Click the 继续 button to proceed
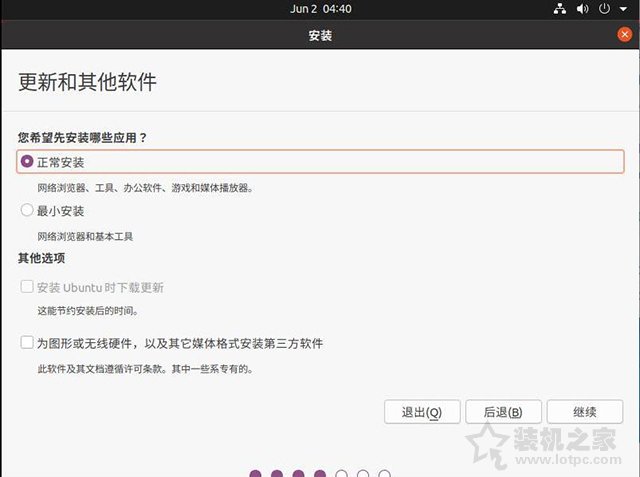The width and height of the screenshot is (640, 477). [x=585, y=412]
